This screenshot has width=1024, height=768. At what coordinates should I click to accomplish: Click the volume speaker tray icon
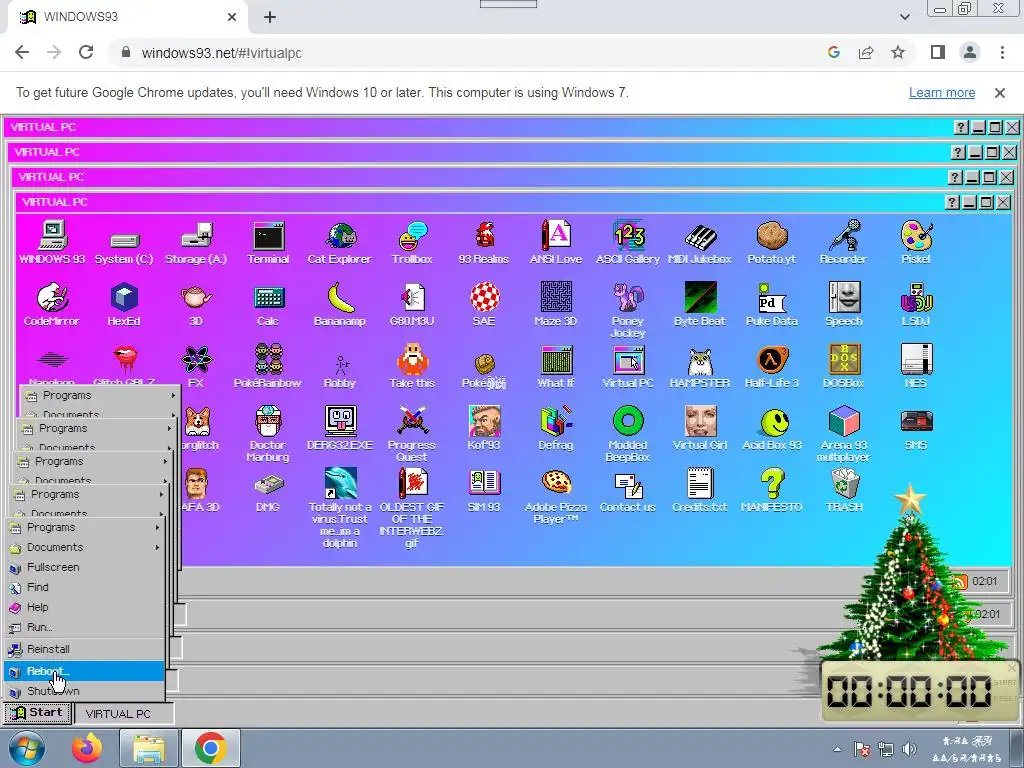[908, 749]
